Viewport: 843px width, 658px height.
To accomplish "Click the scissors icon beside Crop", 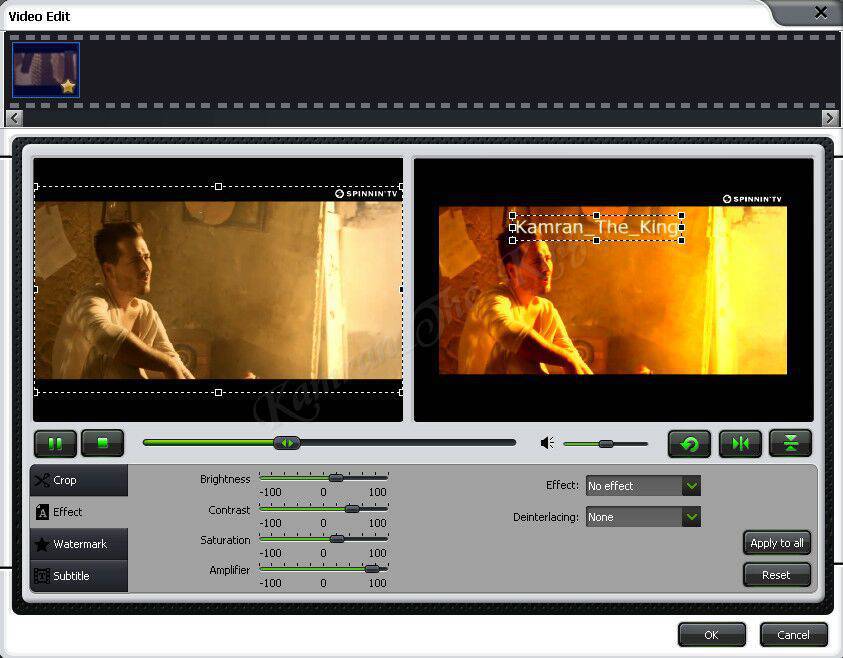I will [x=42, y=480].
